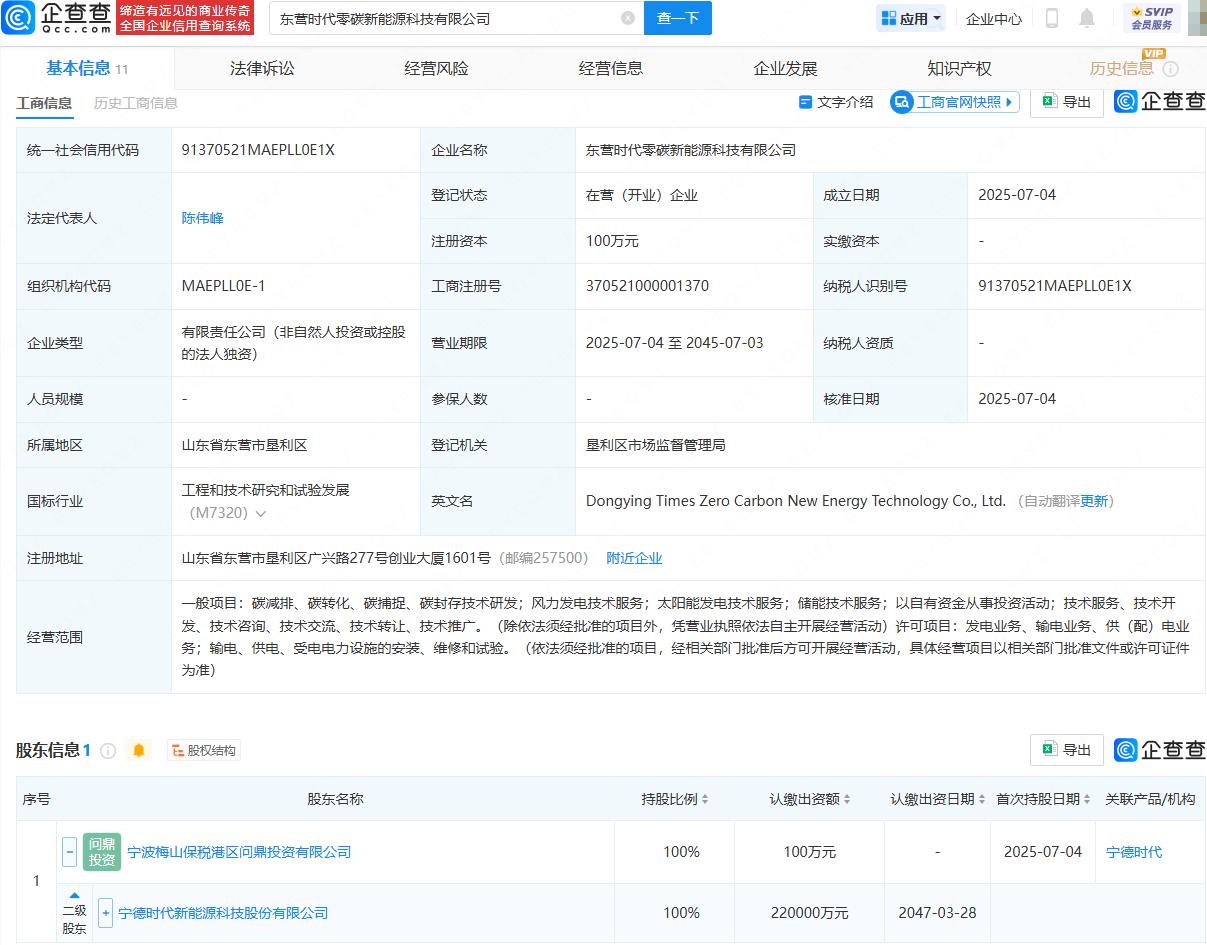Click the orange bell next to 股东信息
The height and width of the screenshot is (945, 1207).
(x=139, y=750)
